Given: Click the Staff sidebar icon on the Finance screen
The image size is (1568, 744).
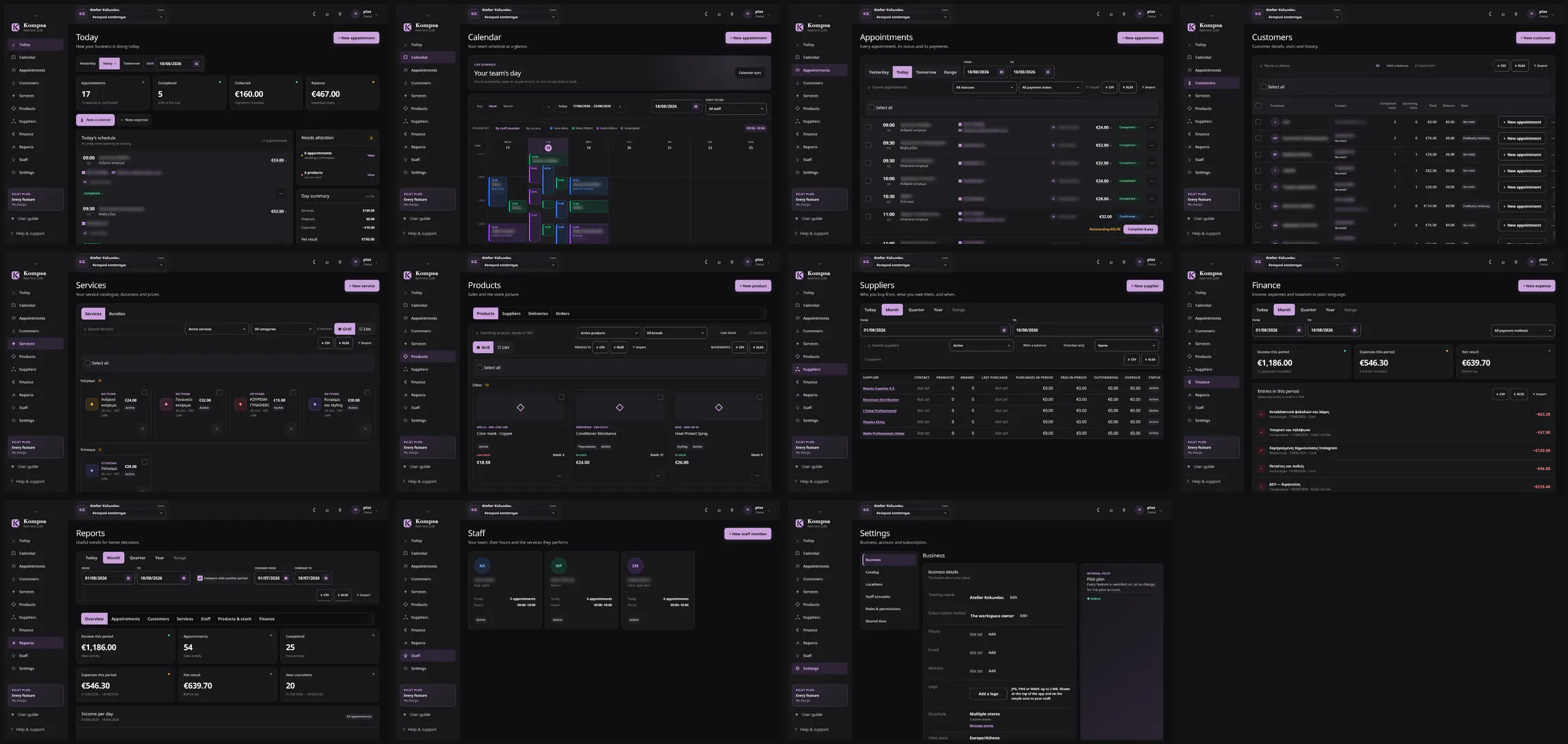Looking at the screenshot, I should tap(1190, 408).
